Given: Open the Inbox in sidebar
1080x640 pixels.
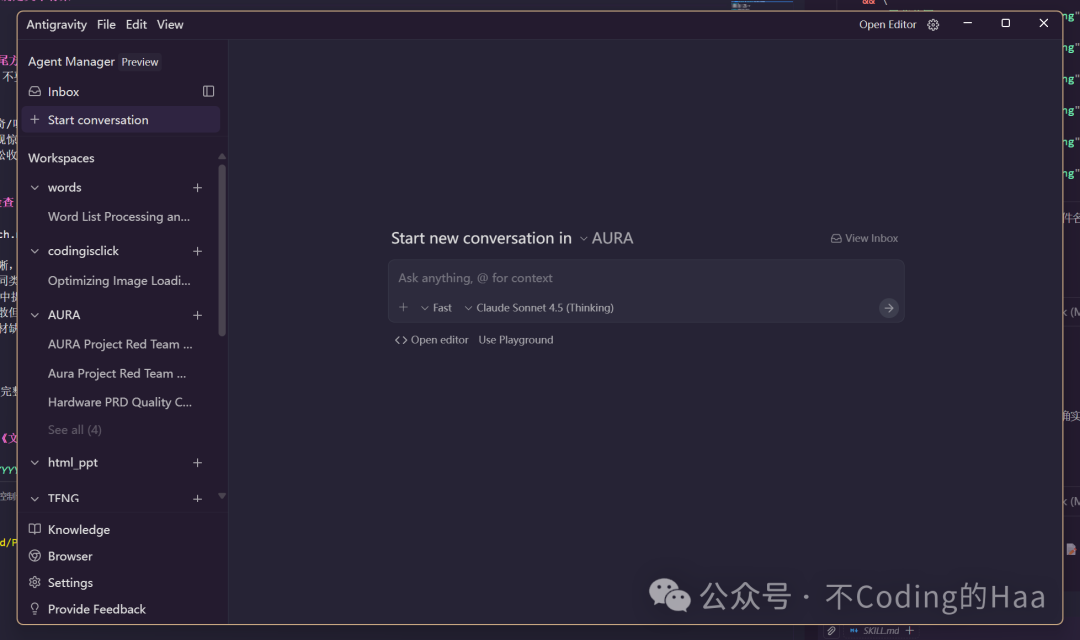Looking at the screenshot, I should pos(63,92).
